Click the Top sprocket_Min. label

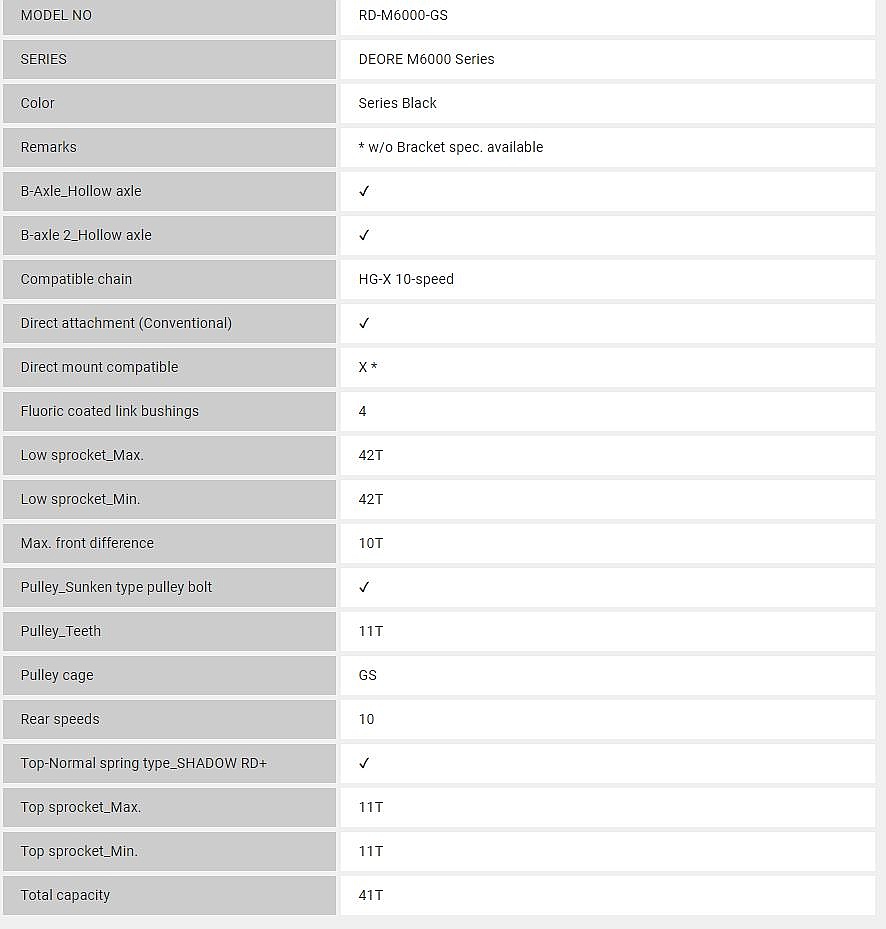point(79,851)
